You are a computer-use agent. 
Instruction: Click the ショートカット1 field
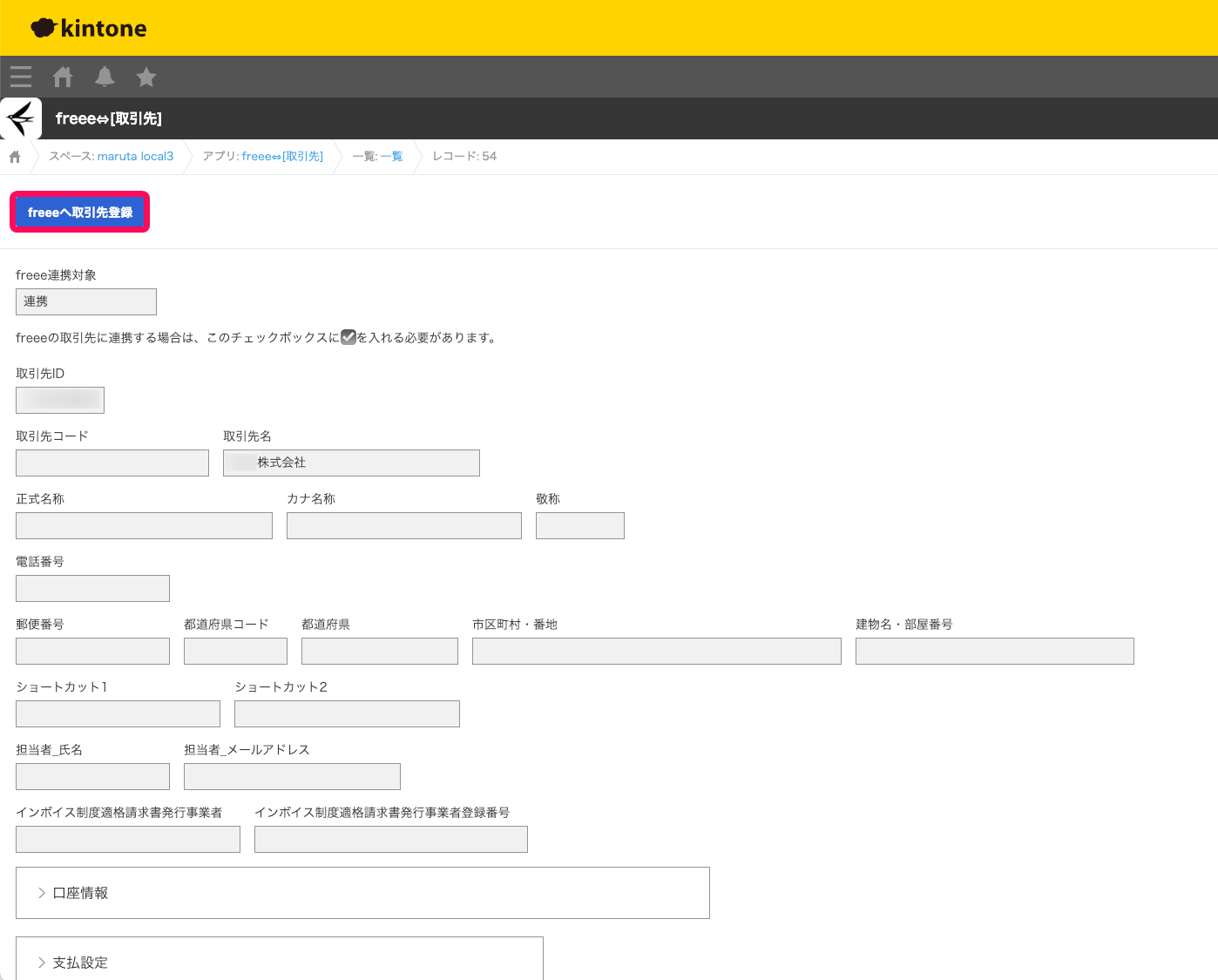point(118,713)
